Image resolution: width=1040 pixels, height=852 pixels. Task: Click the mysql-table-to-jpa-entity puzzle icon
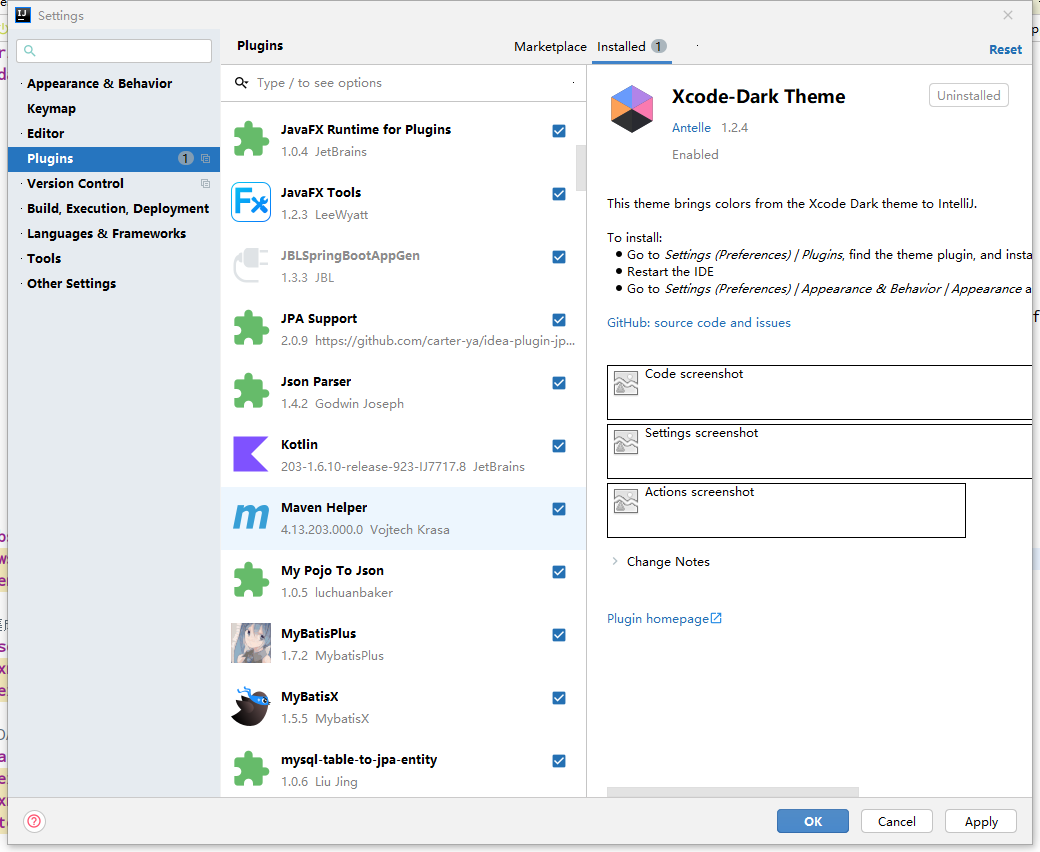251,769
